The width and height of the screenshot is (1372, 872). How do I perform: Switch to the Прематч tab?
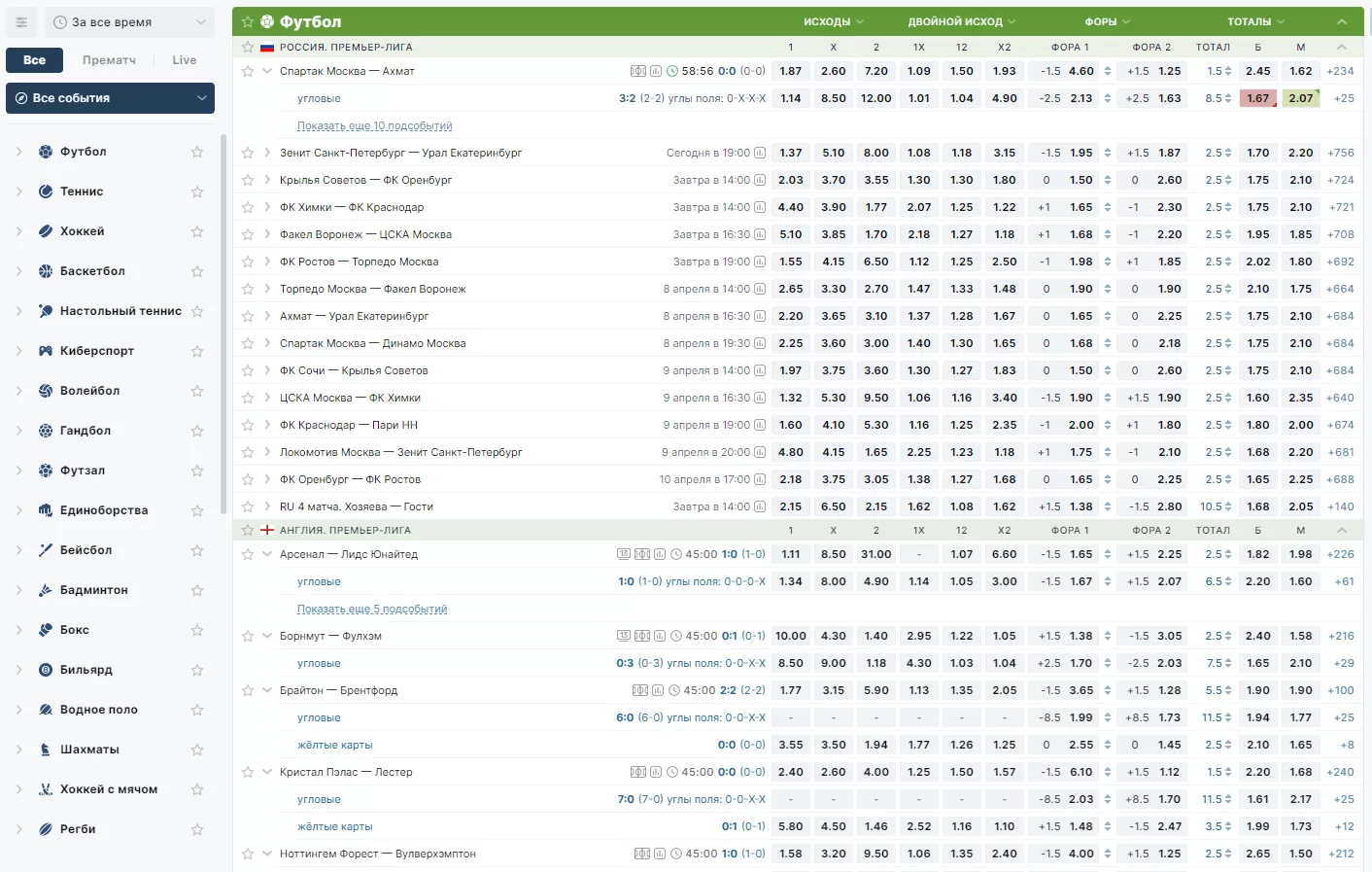(x=109, y=60)
